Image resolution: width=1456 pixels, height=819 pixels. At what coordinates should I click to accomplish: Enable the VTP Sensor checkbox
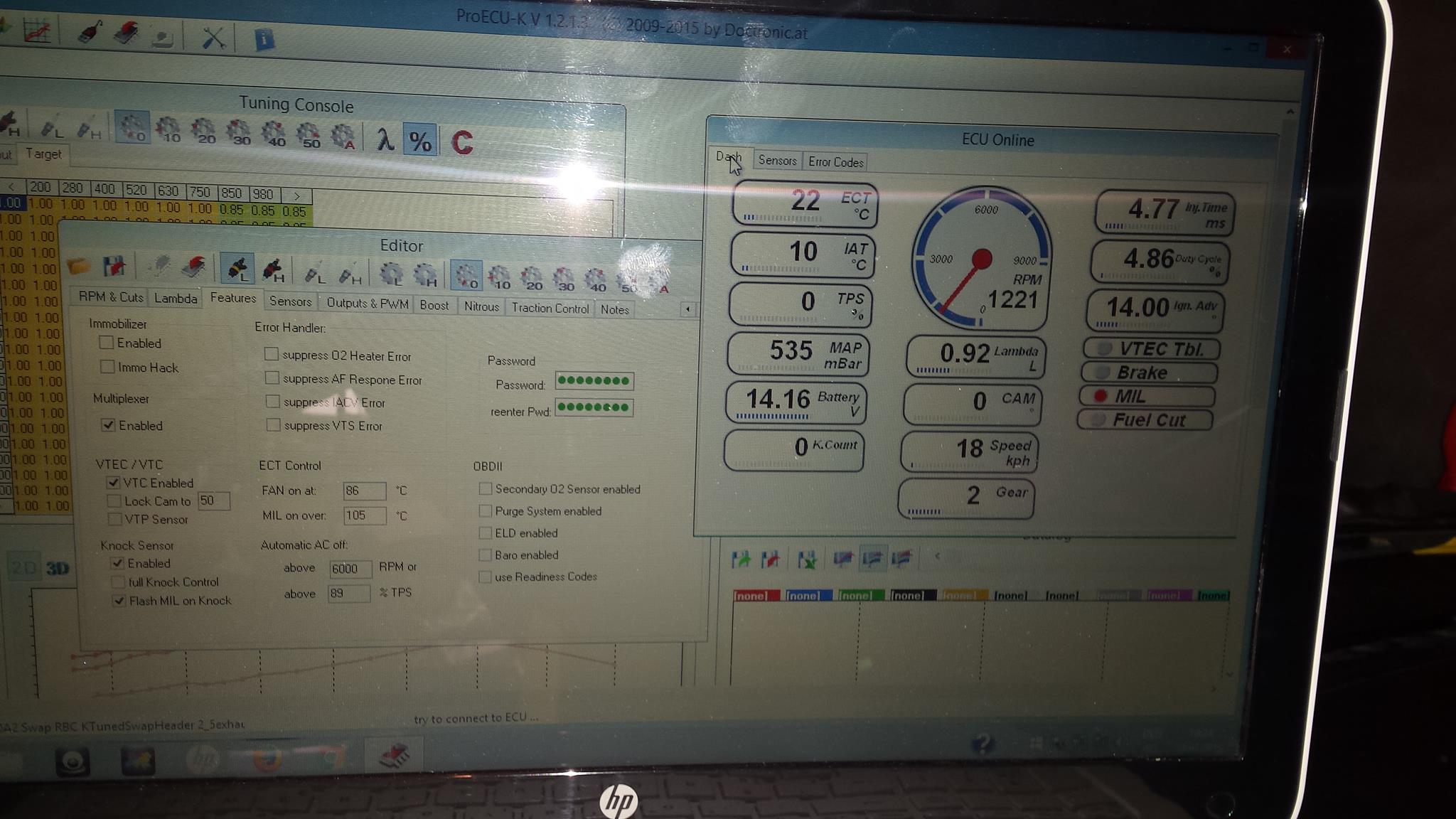click(115, 519)
